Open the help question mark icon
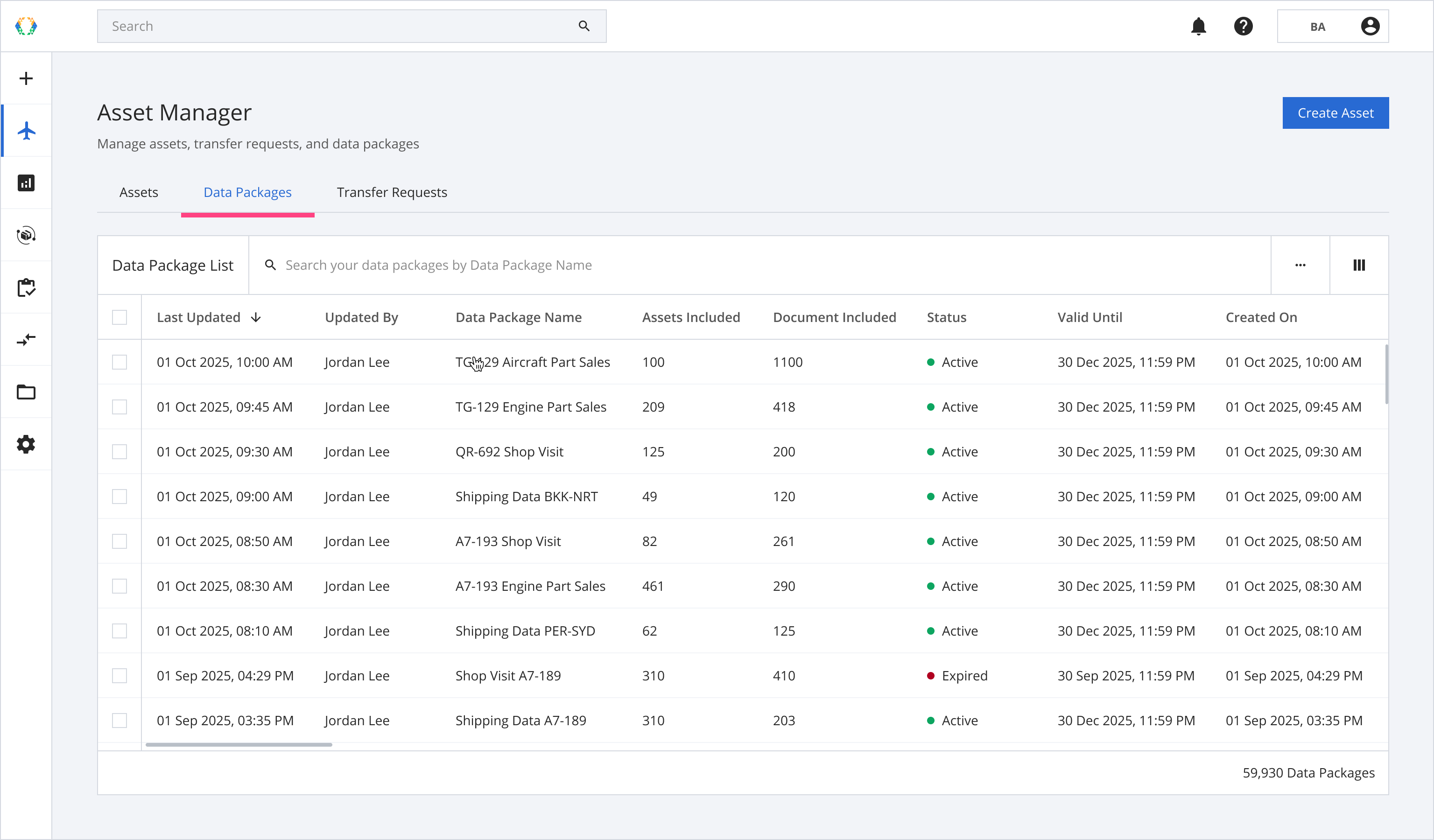The image size is (1434, 840). (x=1244, y=26)
